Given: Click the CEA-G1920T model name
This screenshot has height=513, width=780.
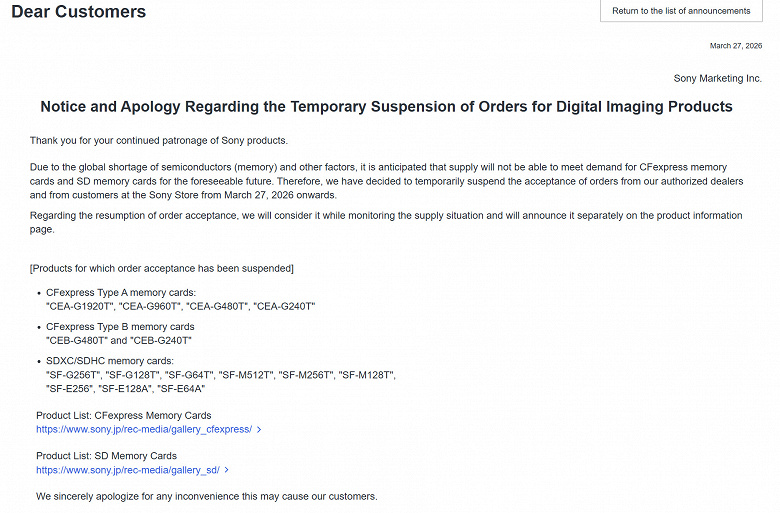Looking at the screenshot, I should [x=80, y=306].
